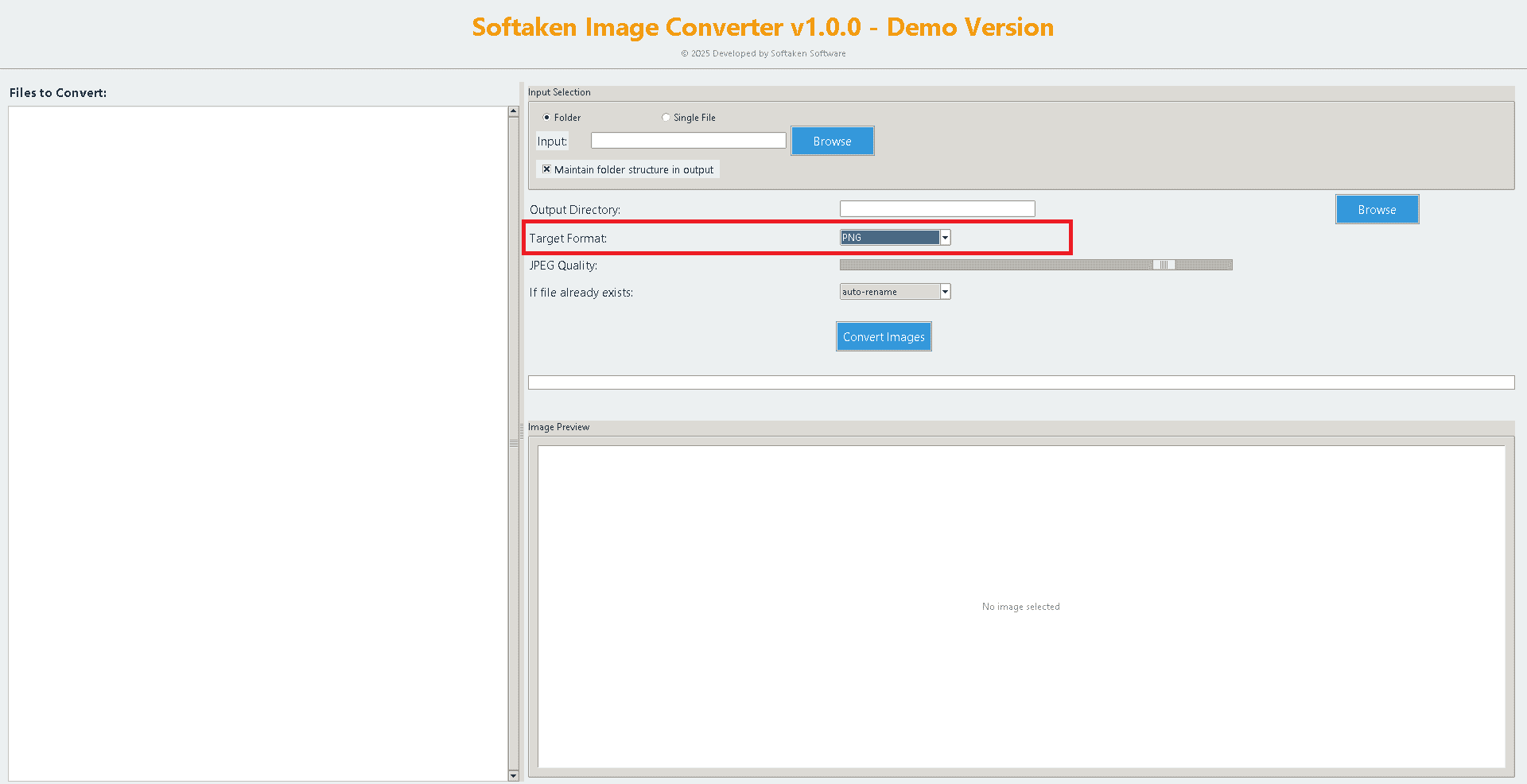Click the Files to Convert list area
This screenshot has height=784, width=1527.
[x=258, y=444]
